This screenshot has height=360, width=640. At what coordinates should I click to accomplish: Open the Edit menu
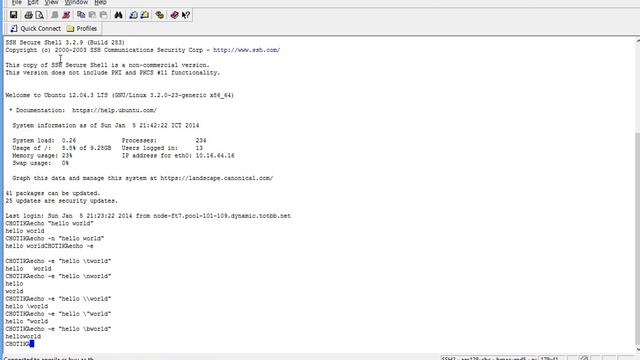tap(33, 2)
